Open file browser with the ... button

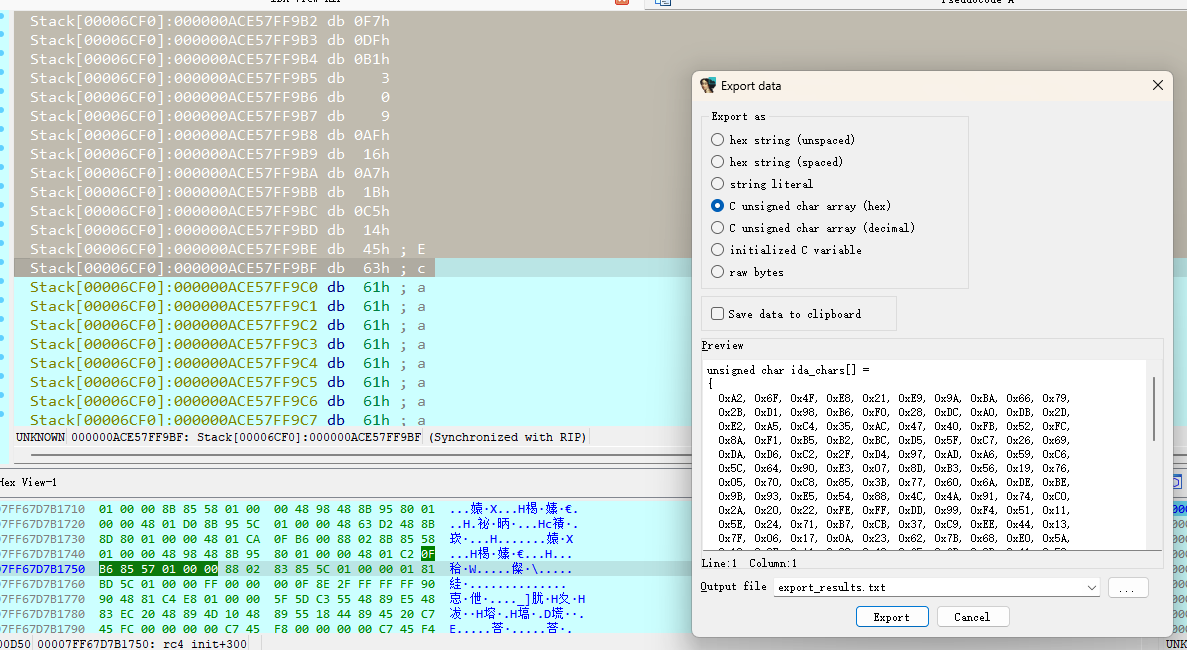tap(1128, 587)
